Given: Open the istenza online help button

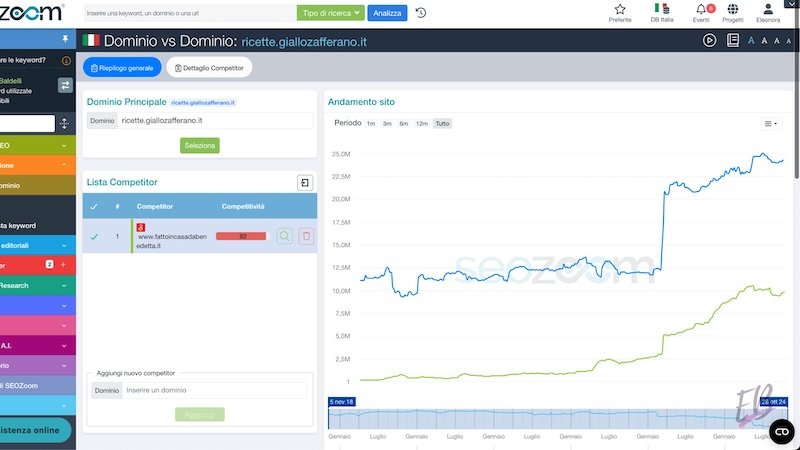Looking at the screenshot, I should tap(35, 430).
